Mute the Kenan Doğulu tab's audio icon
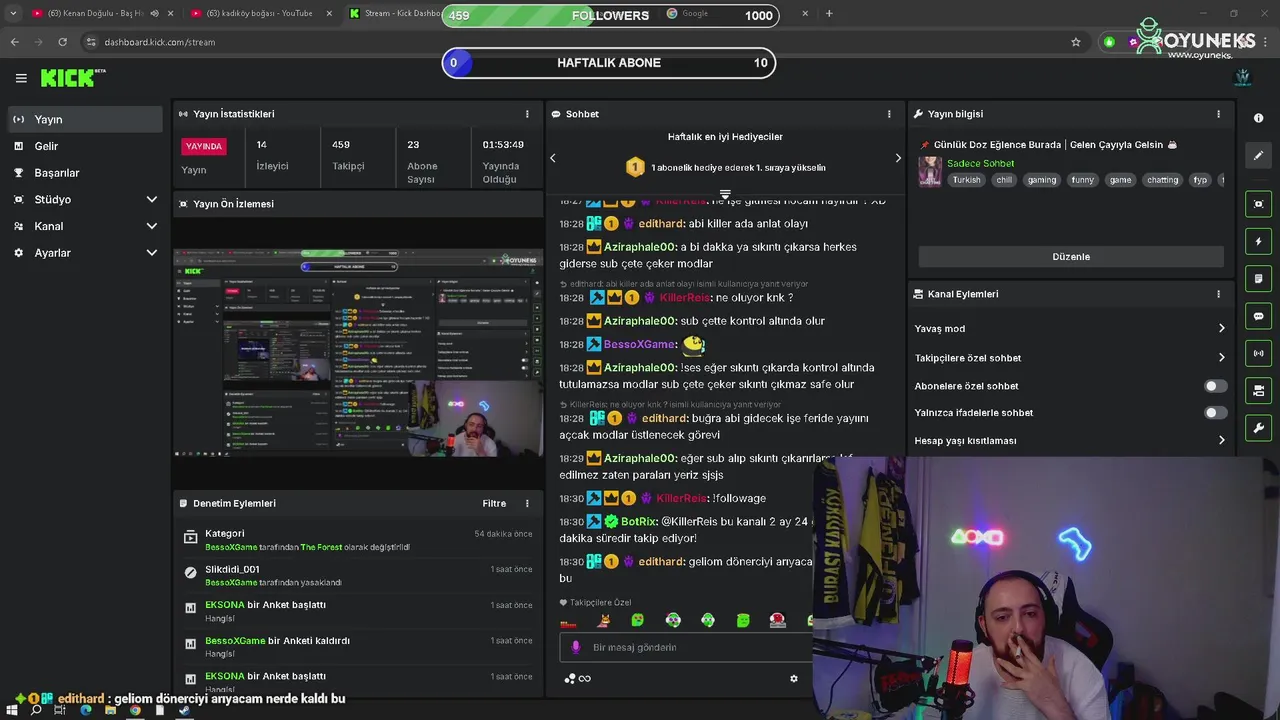1280x720 pixels. coord(154,13)
